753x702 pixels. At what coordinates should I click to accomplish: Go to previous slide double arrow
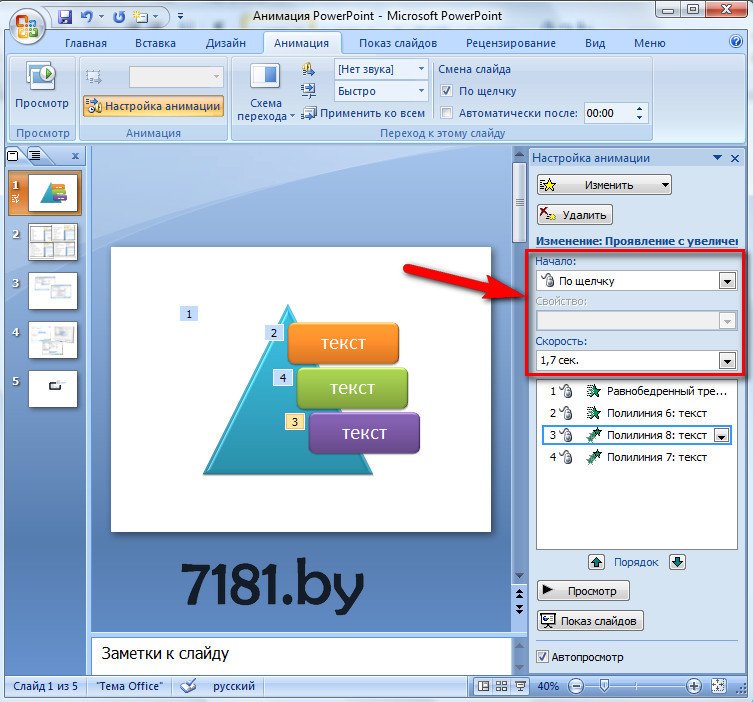click(x=519, y=593)
